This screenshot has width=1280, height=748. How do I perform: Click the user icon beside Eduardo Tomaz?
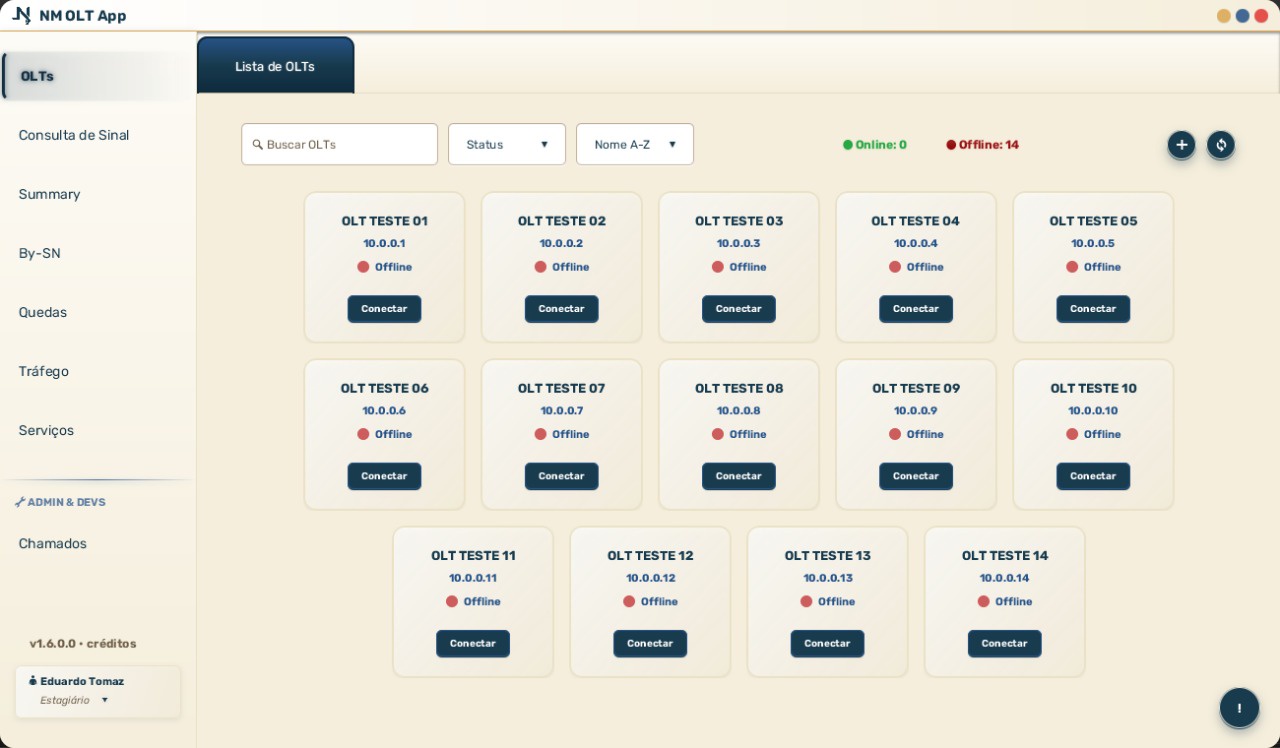pyautogui.click(x=33, y=681)
